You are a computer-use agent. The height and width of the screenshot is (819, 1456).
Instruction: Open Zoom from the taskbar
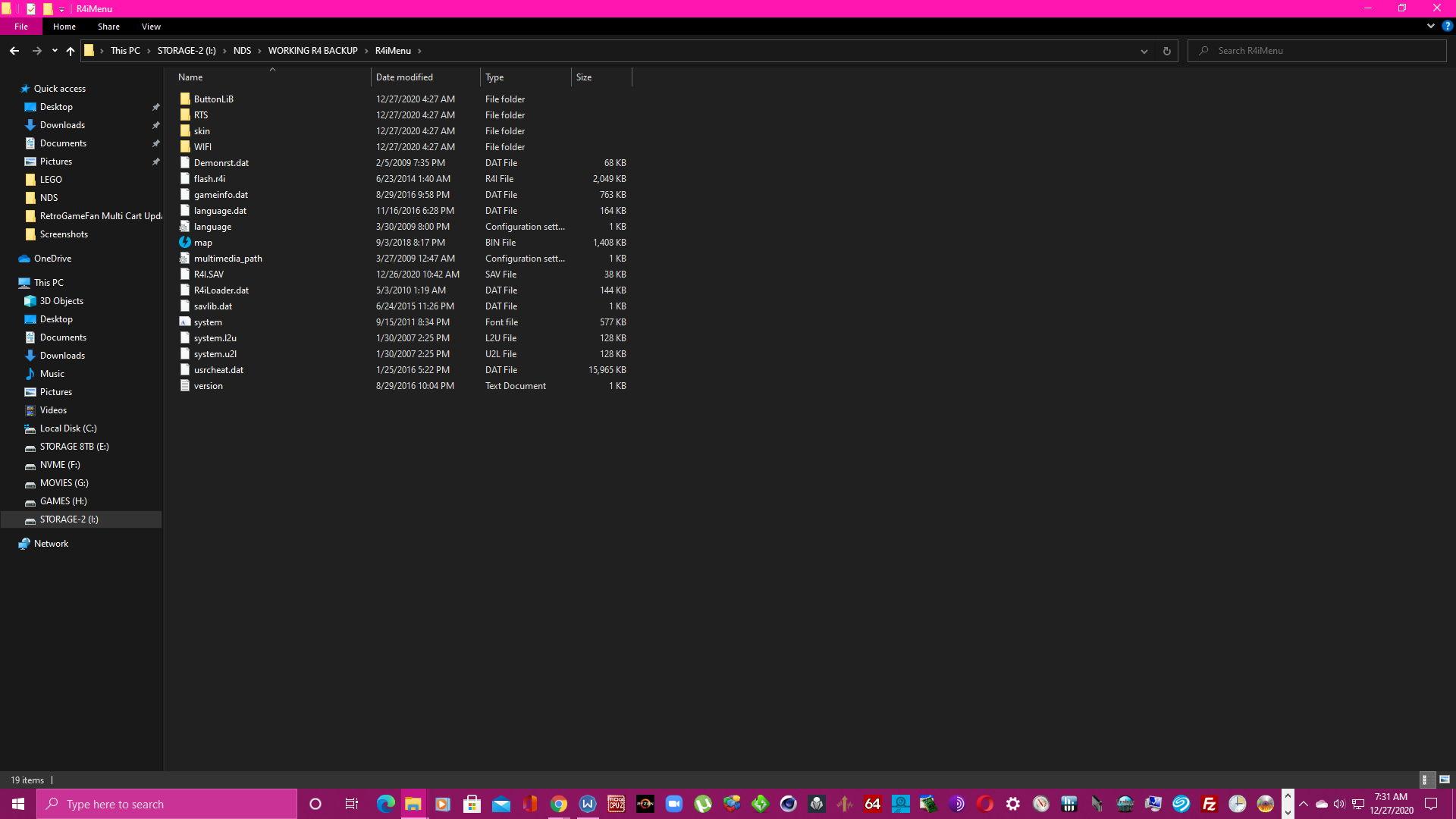pyautogui.click(x=674, y=804)
